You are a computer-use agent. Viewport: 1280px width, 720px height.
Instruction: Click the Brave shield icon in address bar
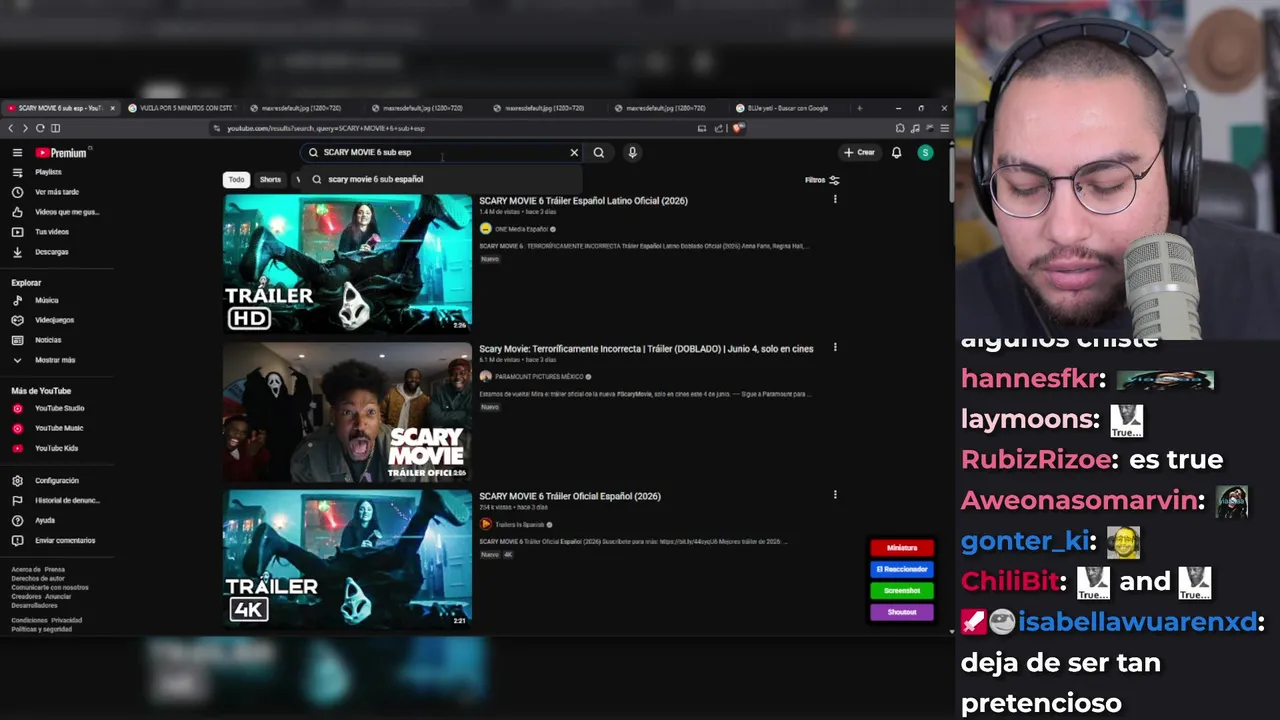coord(738,128)
